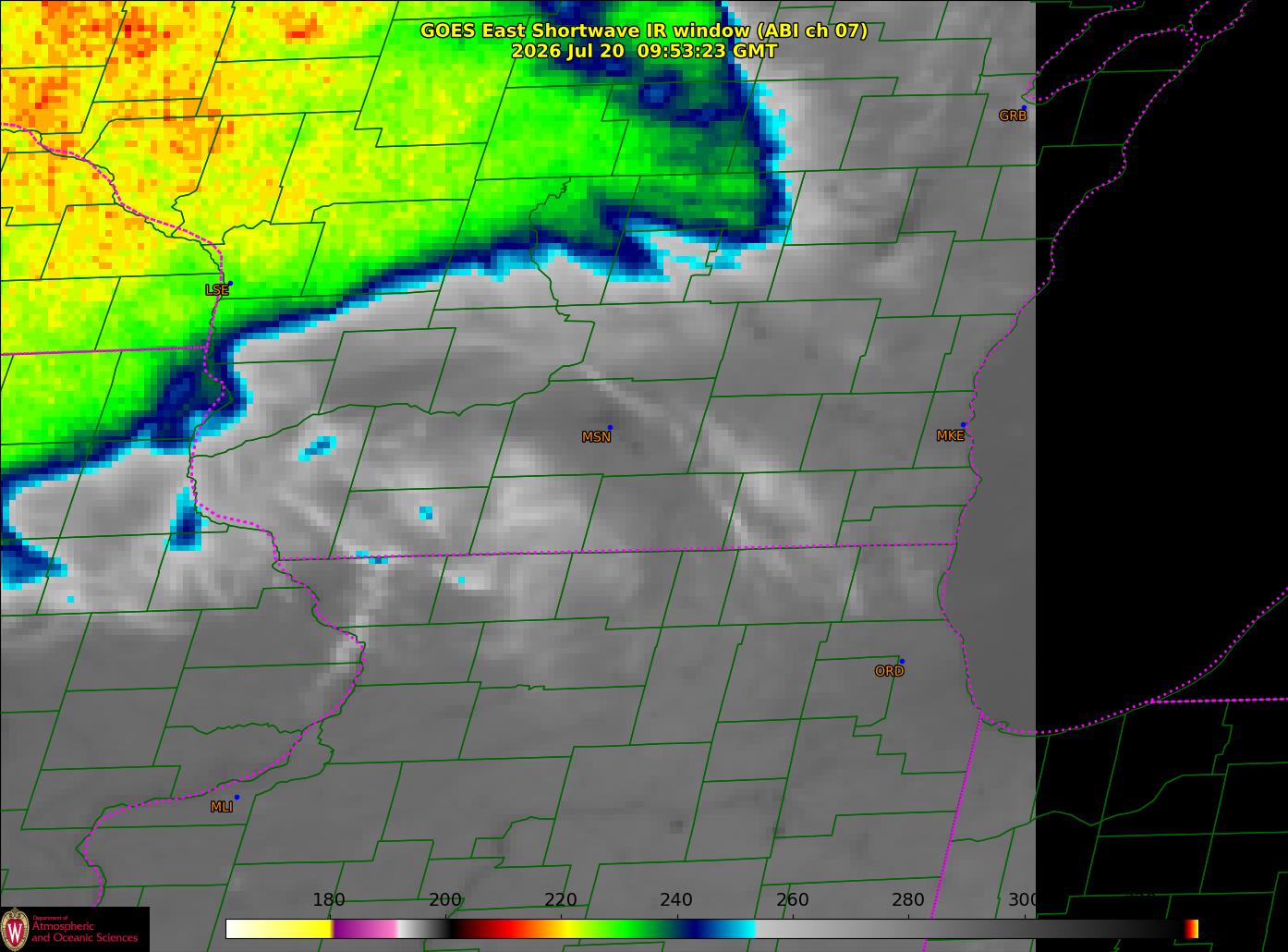Select the ORD station label
Image resolution: width=1288 pixels, height=952 pixels.
point(889,672)
